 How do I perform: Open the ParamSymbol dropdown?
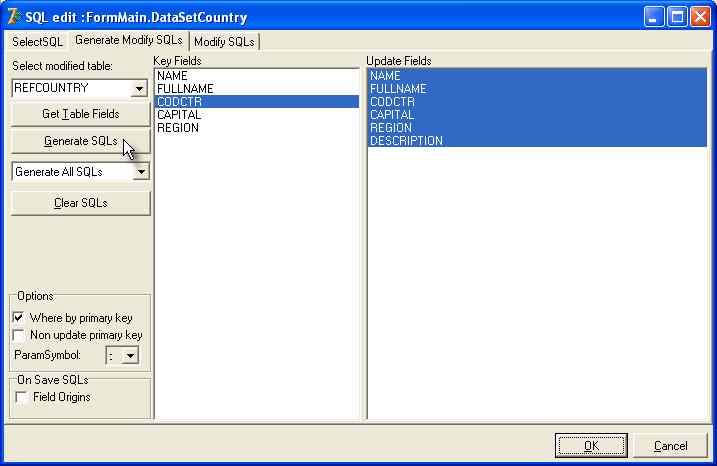pyautogui.click(x=130, y=355)
